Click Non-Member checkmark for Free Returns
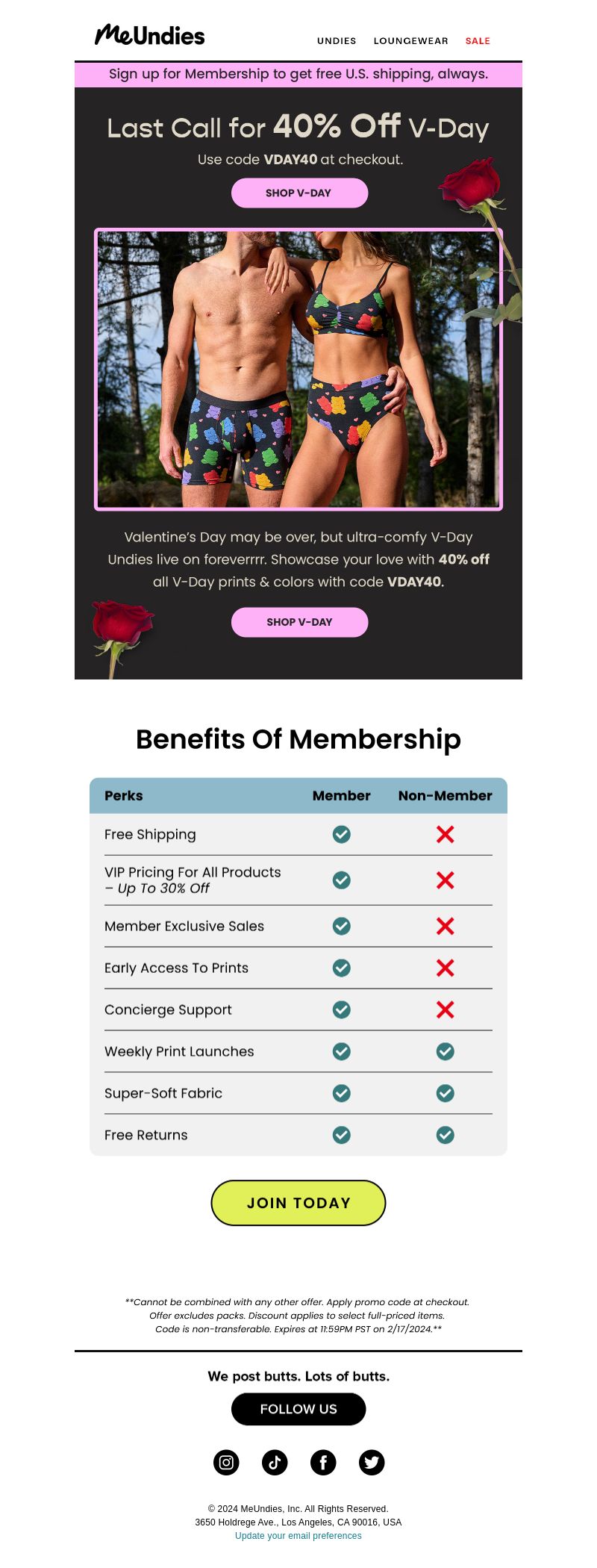 (x=446, y=1135)
